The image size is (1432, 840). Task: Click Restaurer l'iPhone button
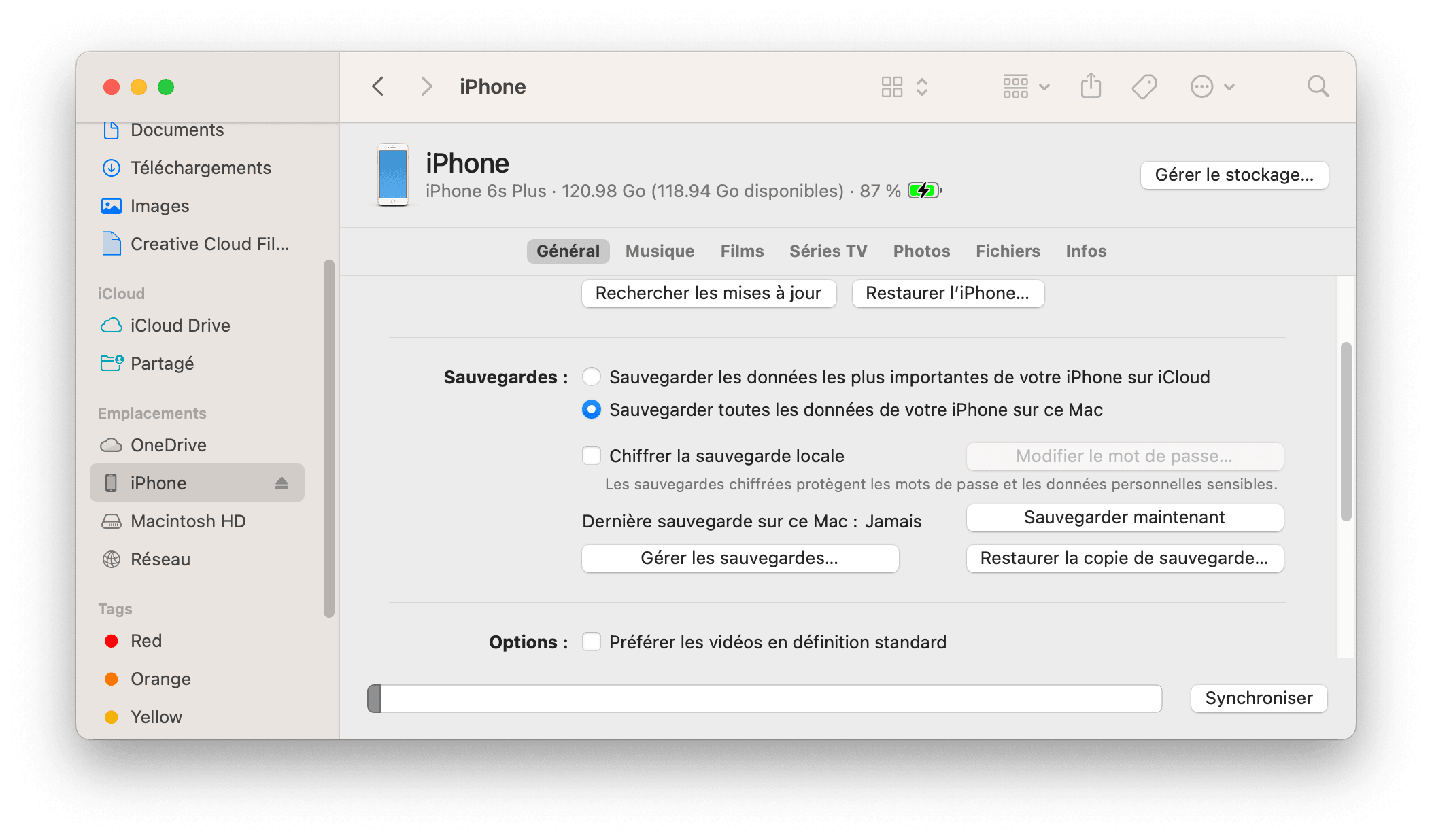click(948, 293)
